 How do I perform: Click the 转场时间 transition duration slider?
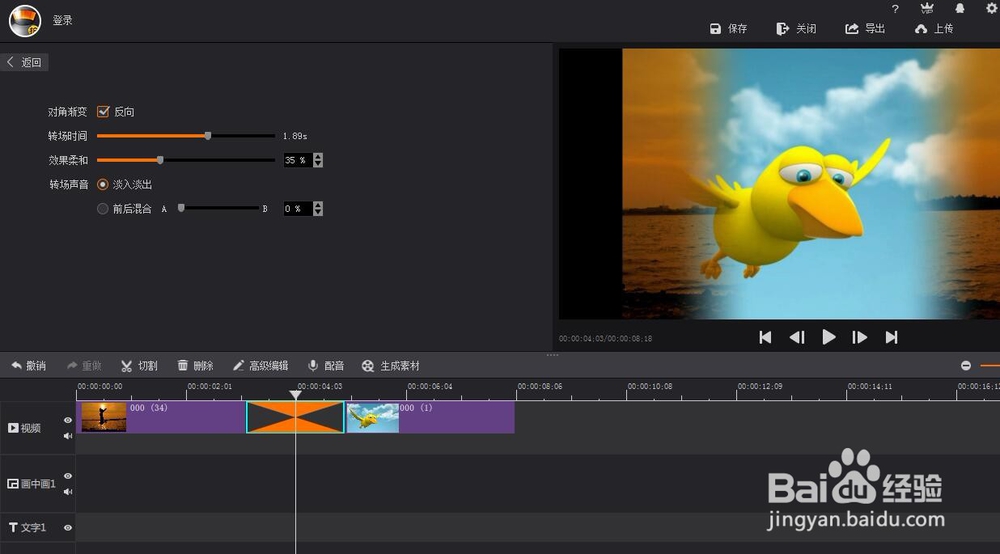pyautogui.click(x=186, y=136)
